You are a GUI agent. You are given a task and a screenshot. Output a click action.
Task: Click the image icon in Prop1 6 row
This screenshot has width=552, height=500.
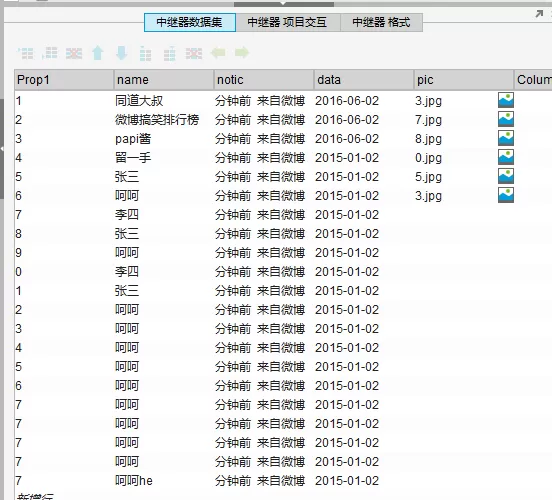[x=506, y=195]
